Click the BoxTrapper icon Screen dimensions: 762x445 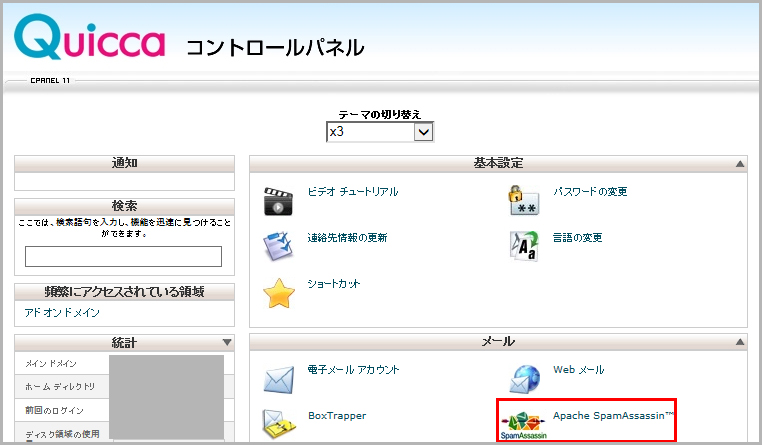(277, 424)
